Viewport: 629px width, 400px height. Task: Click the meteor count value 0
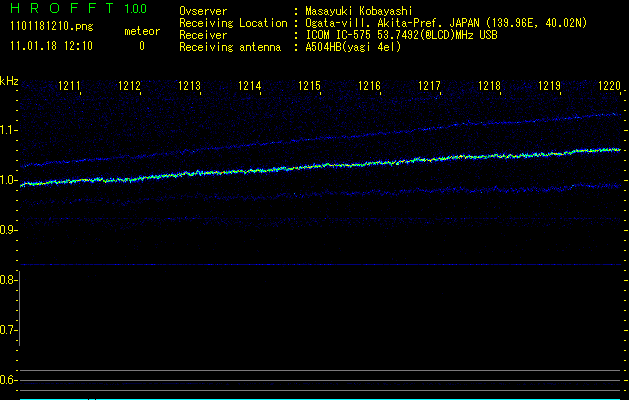click(141, 46)
